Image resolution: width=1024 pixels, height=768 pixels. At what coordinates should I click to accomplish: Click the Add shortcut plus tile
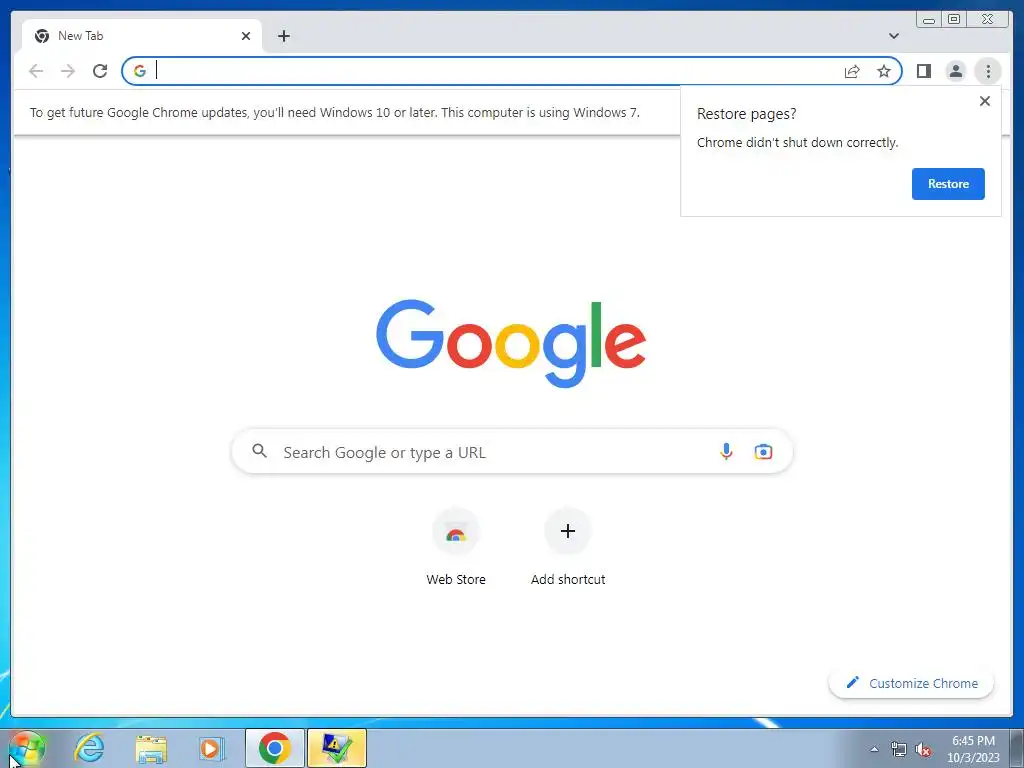point(568,532)
